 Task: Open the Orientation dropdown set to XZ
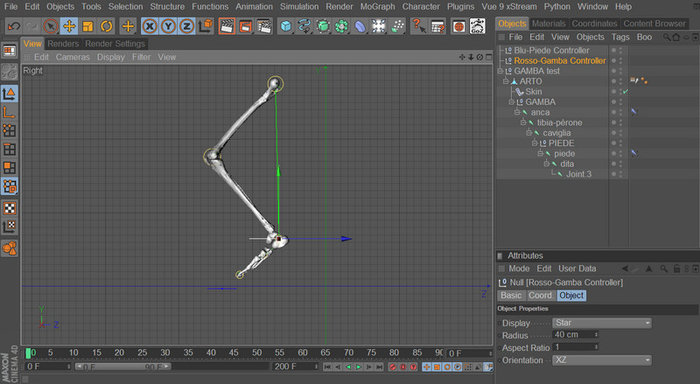click(x=601, y=360)
